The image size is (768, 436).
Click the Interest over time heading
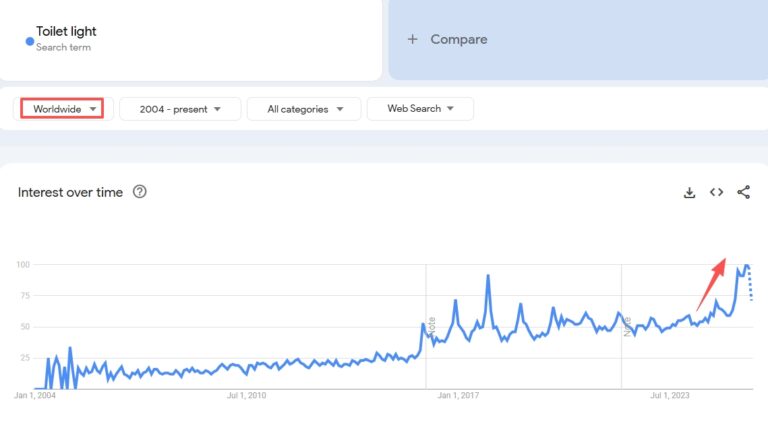click(x=70, y=192)
